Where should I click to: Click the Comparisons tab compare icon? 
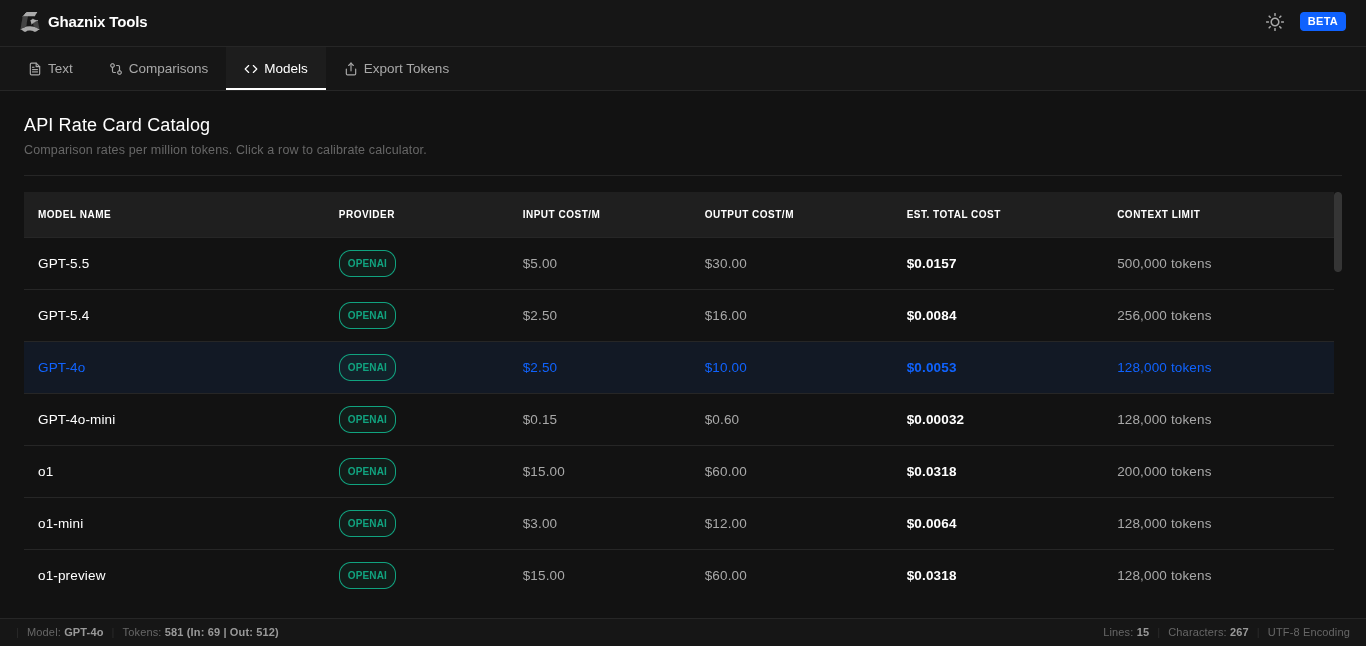coord(116,69)
